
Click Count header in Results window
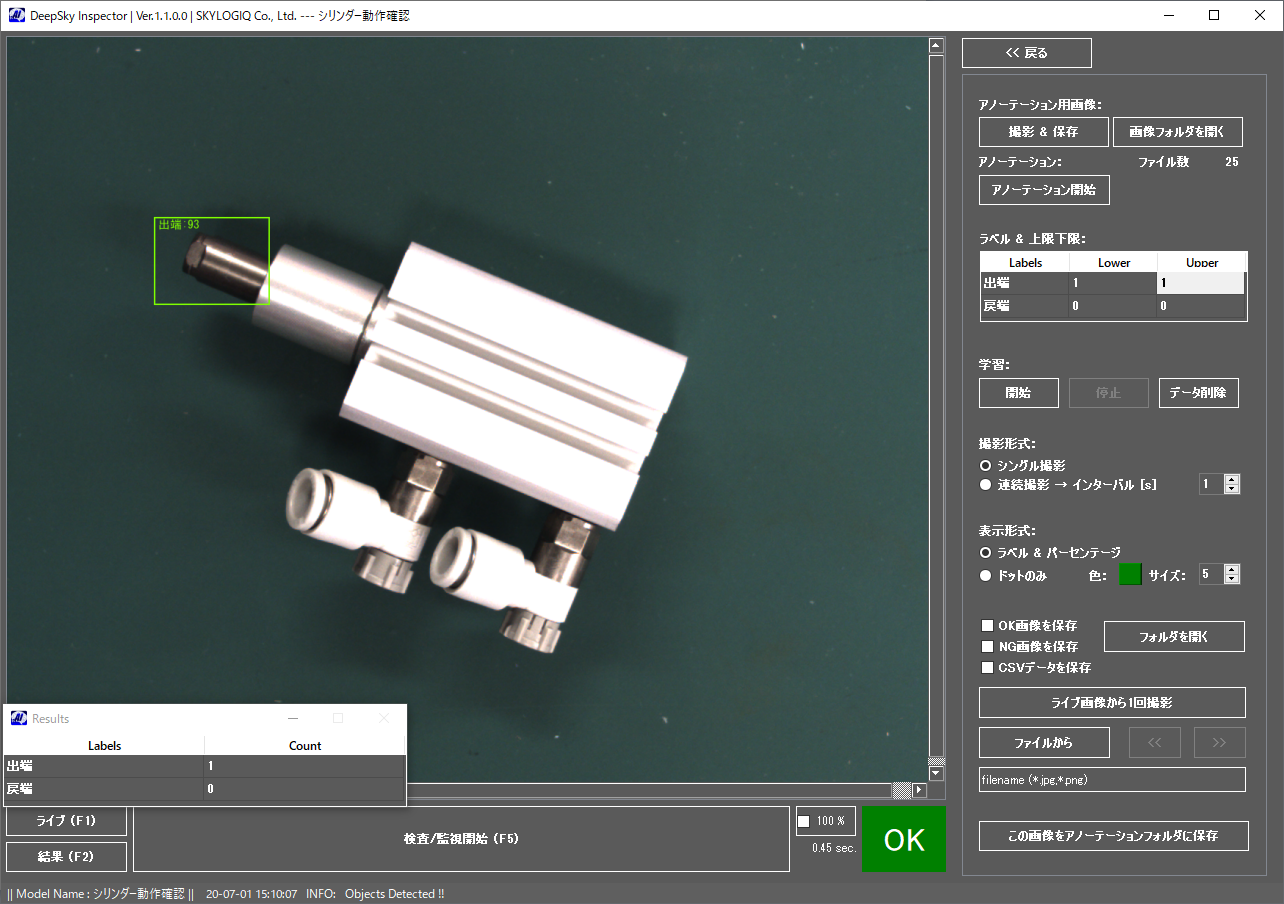pos(305,745)
